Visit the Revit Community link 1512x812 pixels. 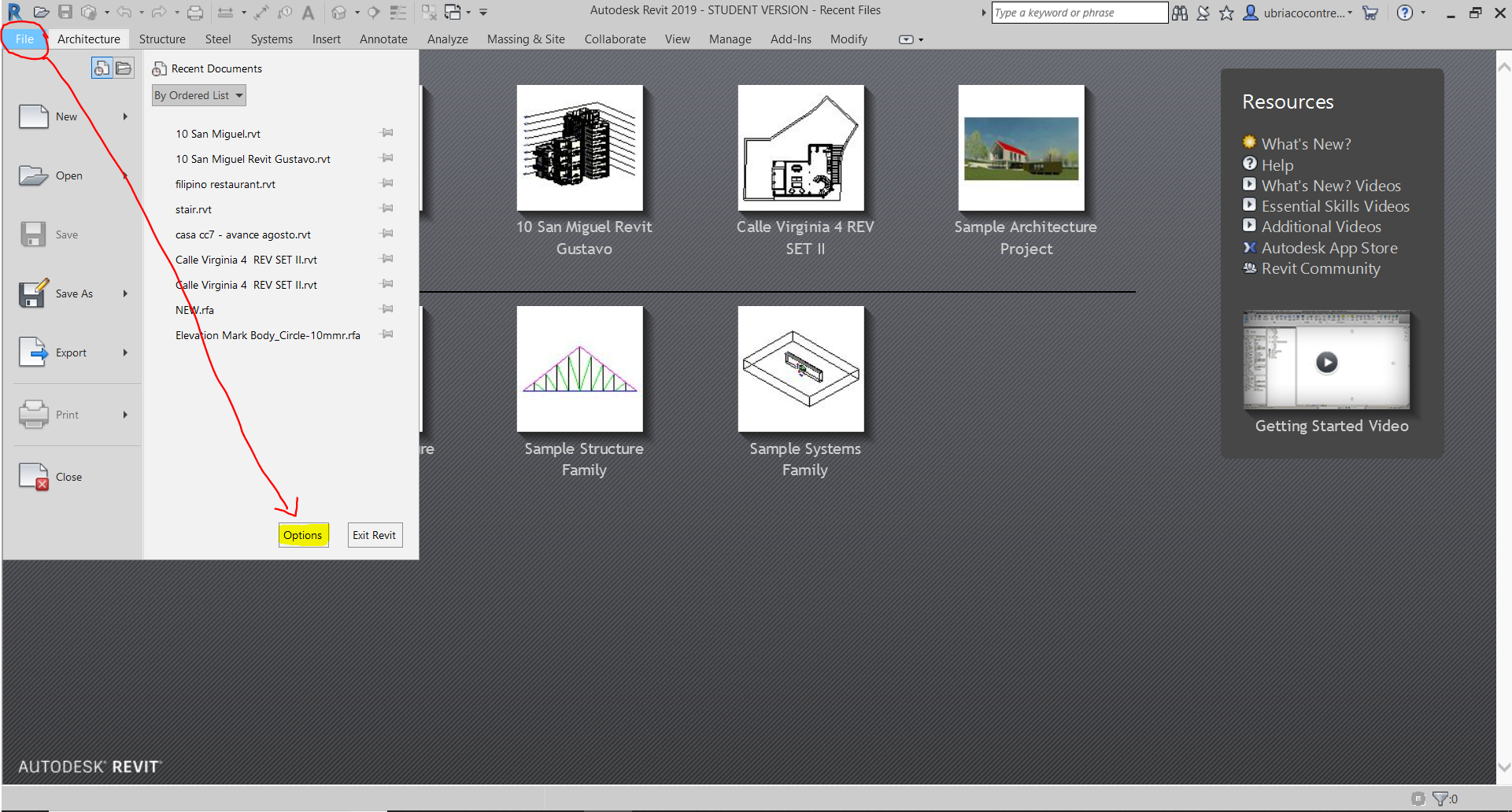[1321, 268]
